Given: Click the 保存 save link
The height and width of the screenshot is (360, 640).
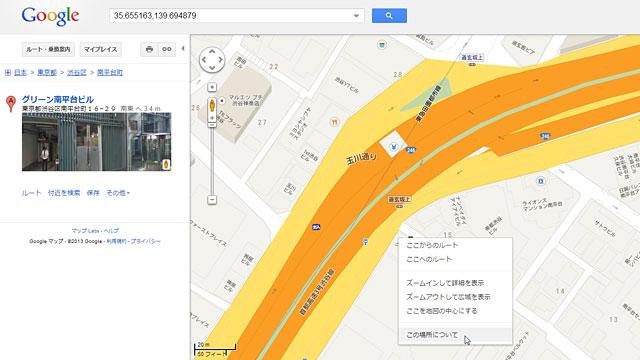Looking at the screenshot, I should [93, 193].
